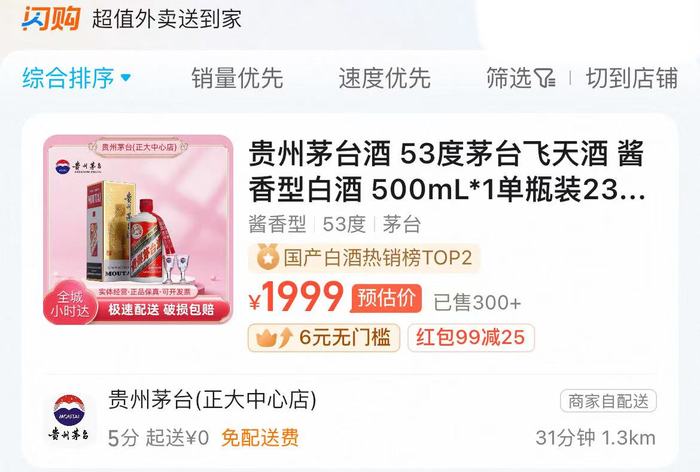Open the 国产白酒热销榜TOP2 ranking banner
700x472 pixels.
[364, 258]
